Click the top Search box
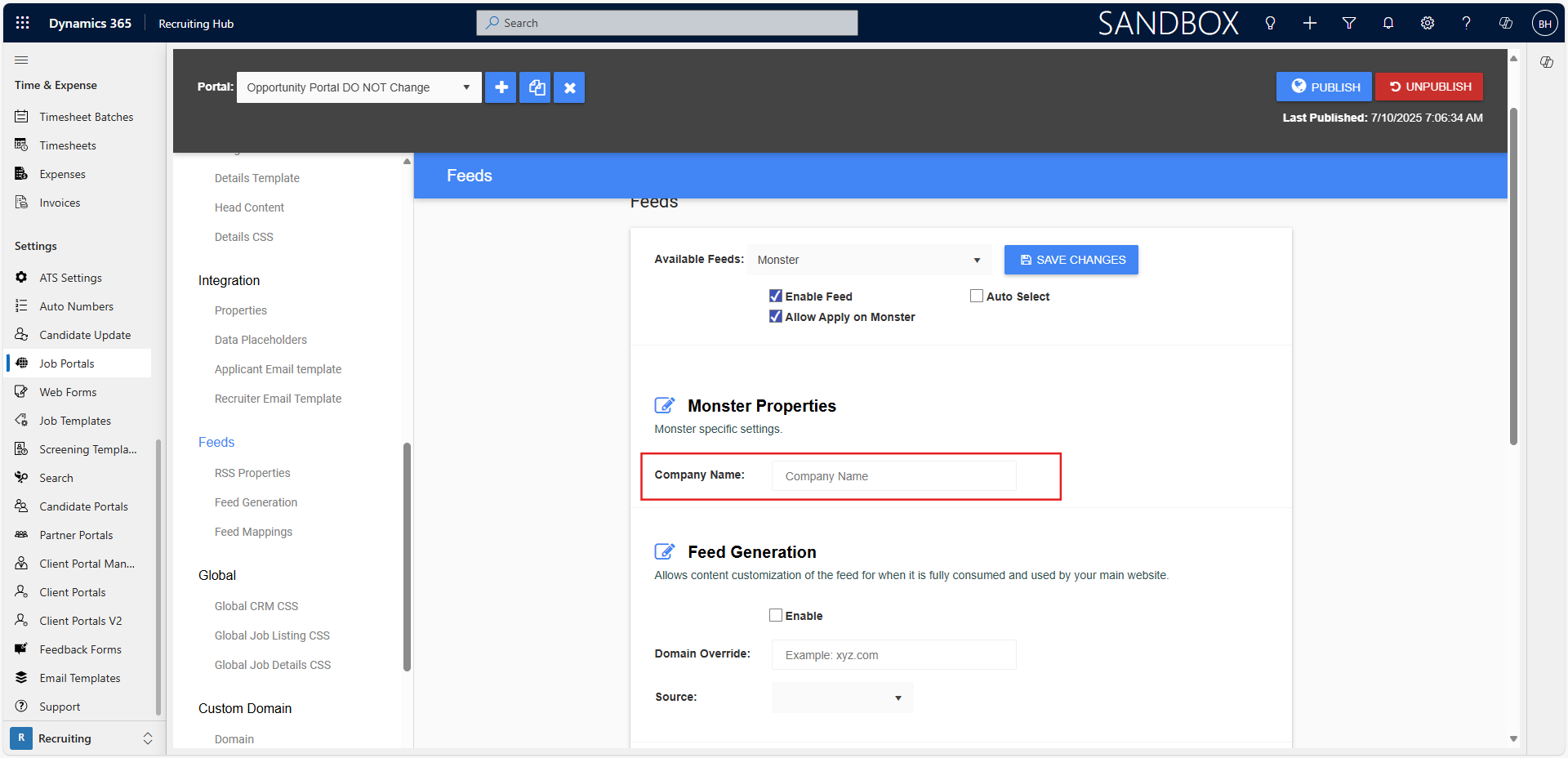The height and width of the screenshot is (758, 1568). click(667, 23)
